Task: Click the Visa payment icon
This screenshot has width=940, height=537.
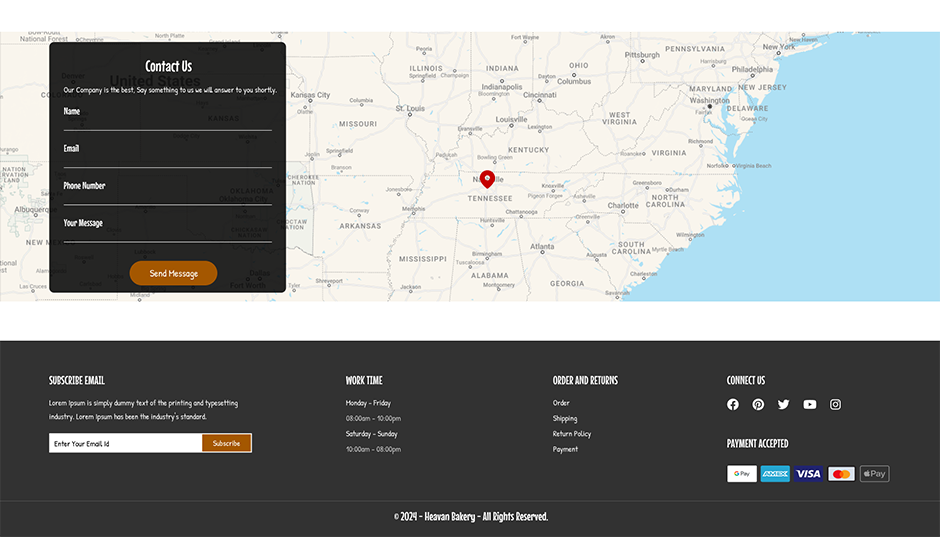Action: 808,474
